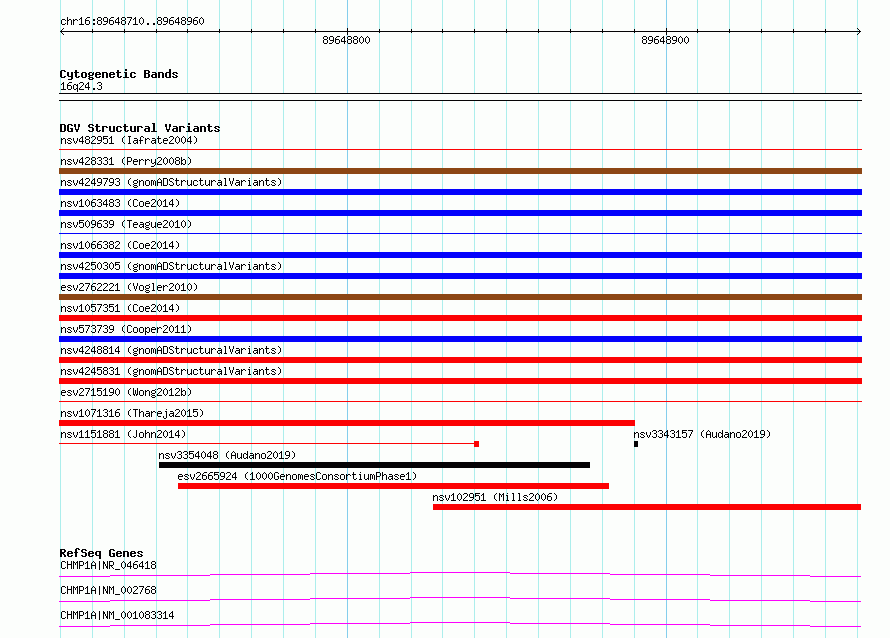Click the esv2665924 red bar

click(x=393, y=486)
